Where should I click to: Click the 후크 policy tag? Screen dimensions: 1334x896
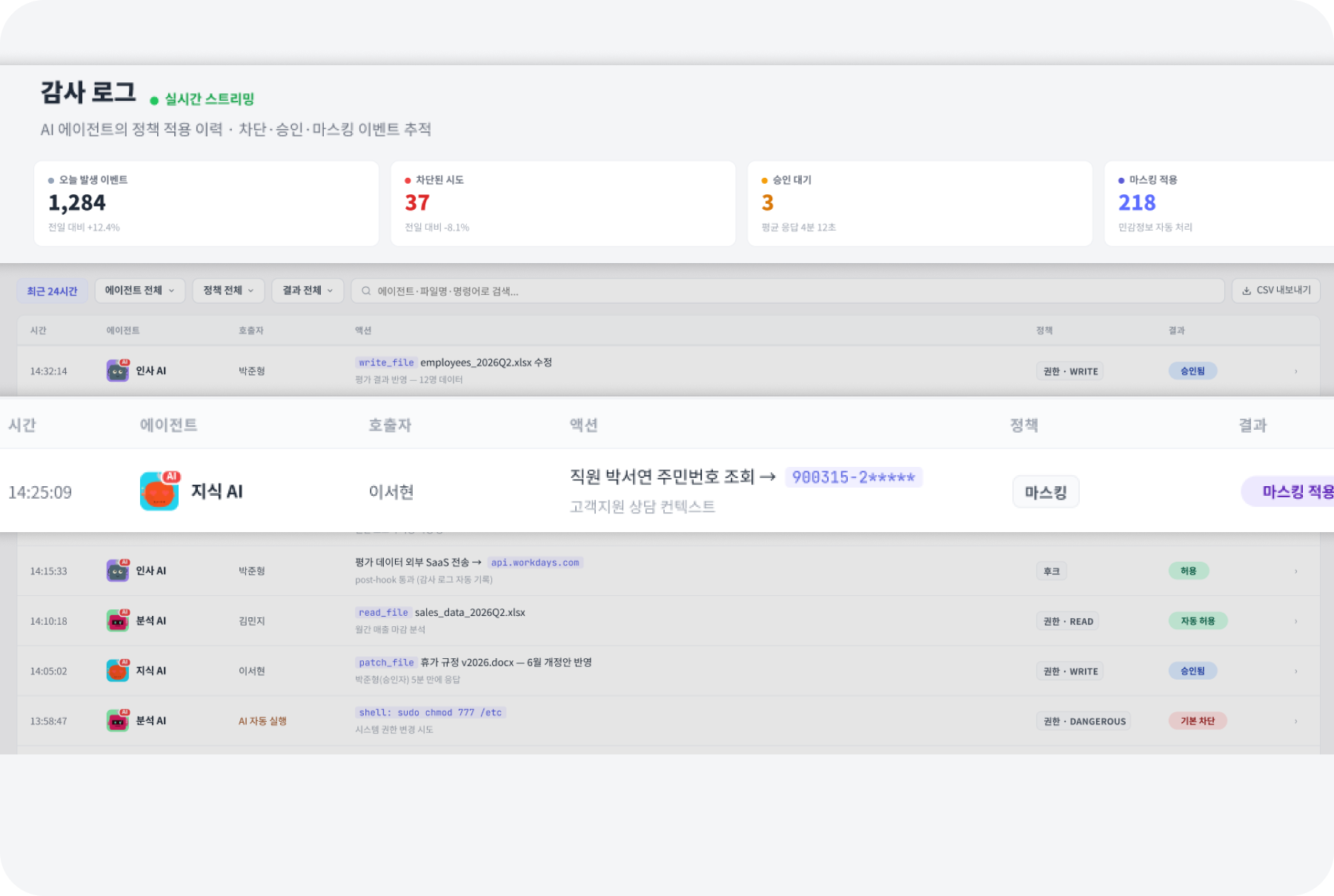[1052, 571]
